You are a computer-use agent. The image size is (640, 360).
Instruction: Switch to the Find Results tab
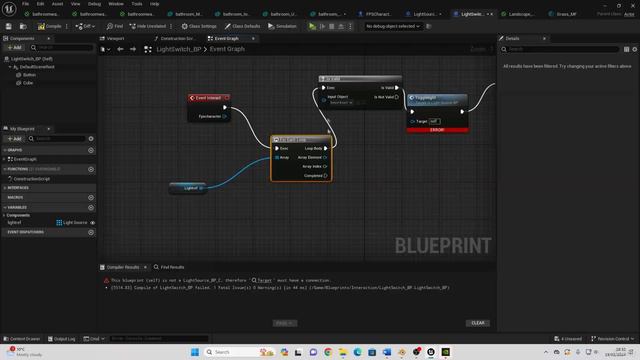[169, 267]
